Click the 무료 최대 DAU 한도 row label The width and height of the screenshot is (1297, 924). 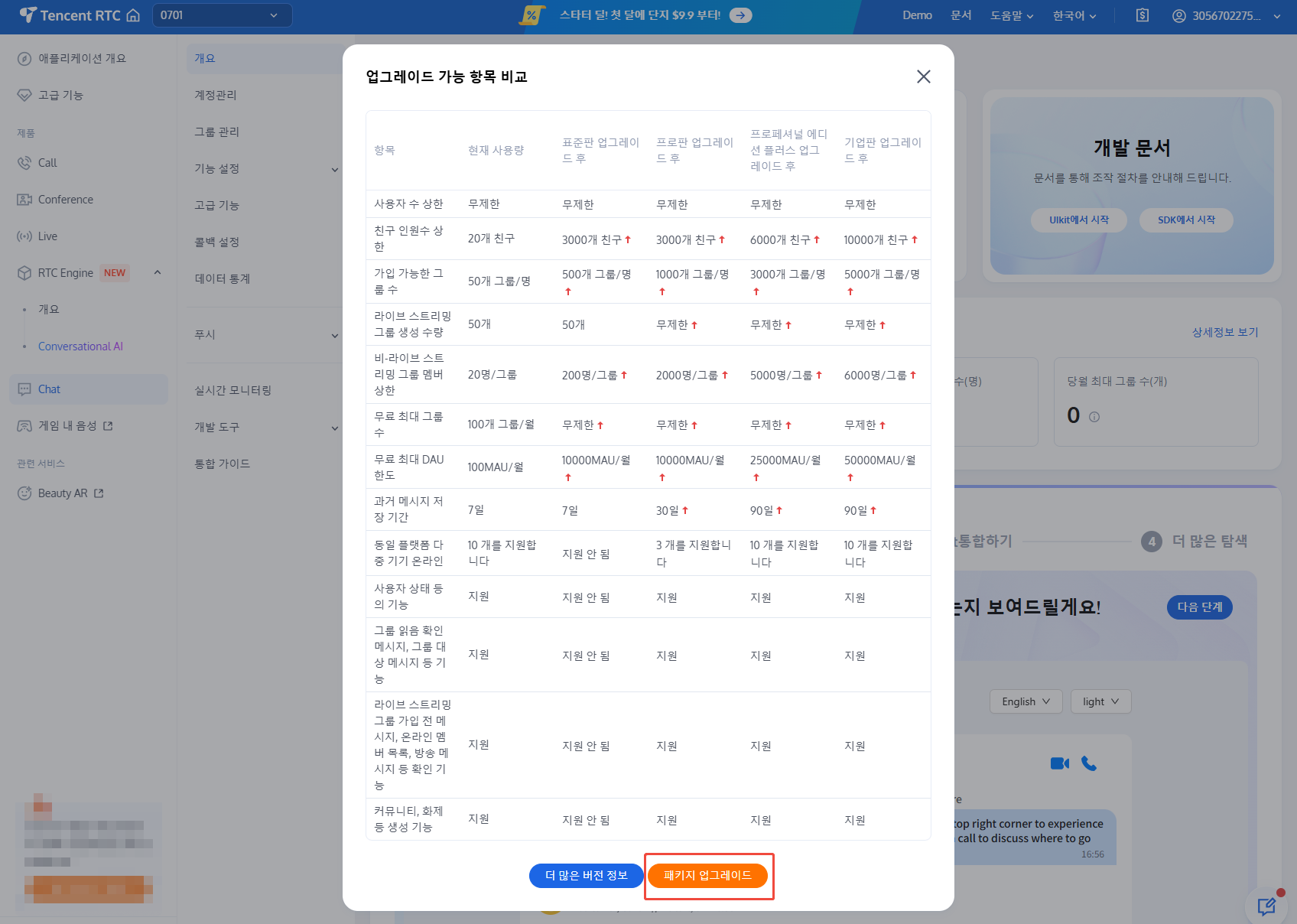pyautogui.click(x=409, y=467)
